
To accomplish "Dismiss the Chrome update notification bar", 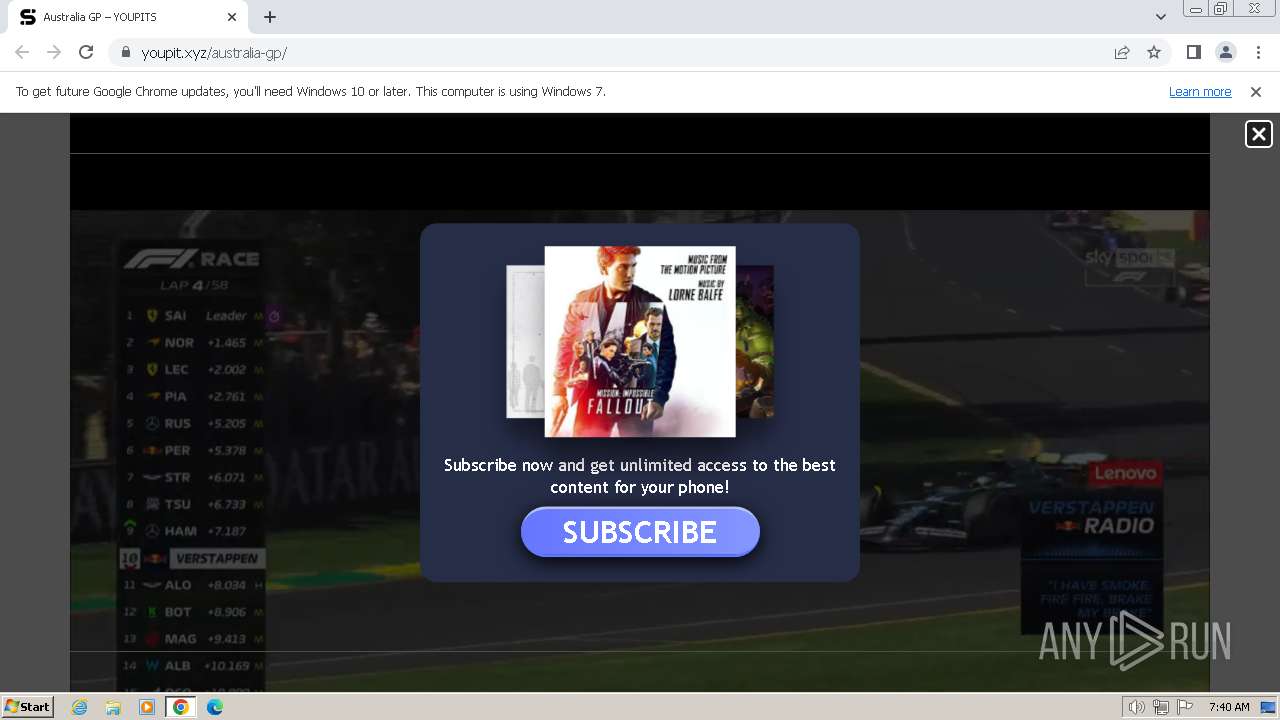I will [1256, 92].
